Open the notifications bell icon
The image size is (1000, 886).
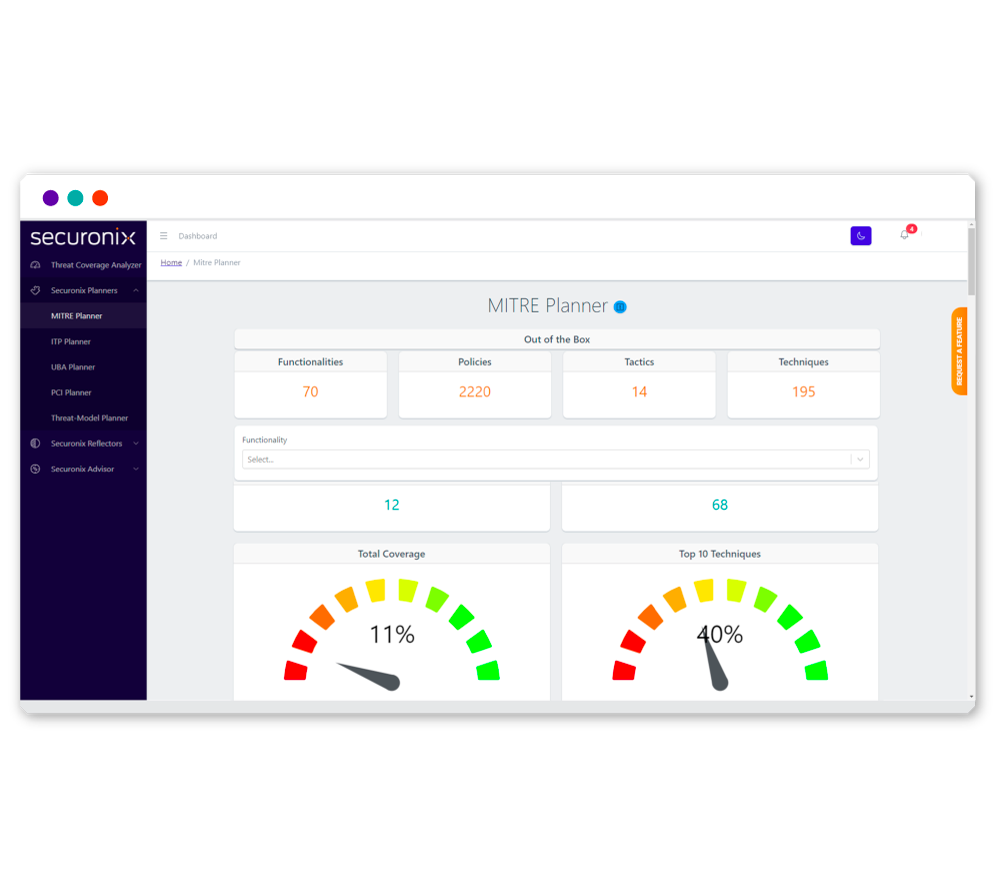[x=905, y=235]
